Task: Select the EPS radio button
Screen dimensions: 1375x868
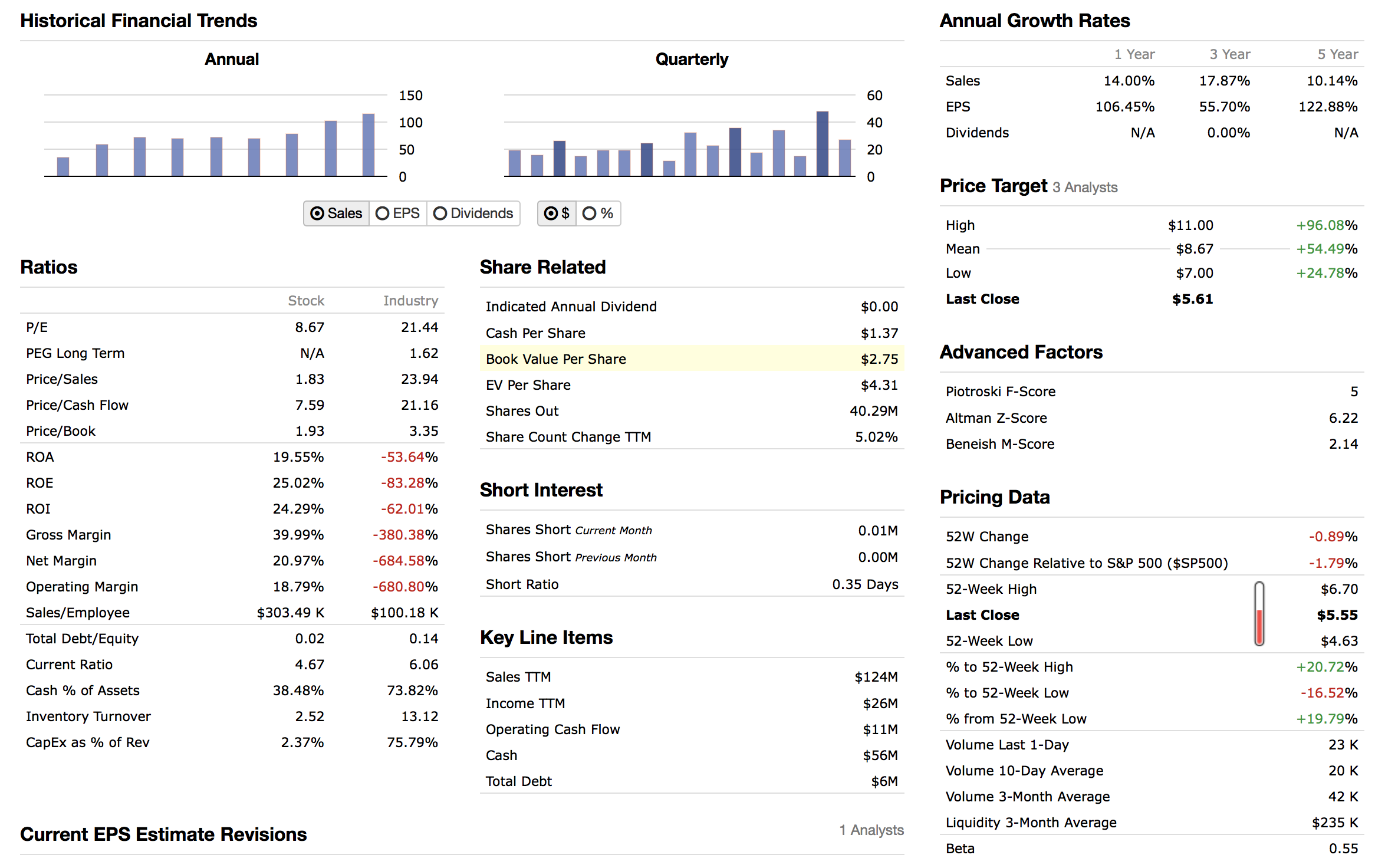Action: (397, 213)
